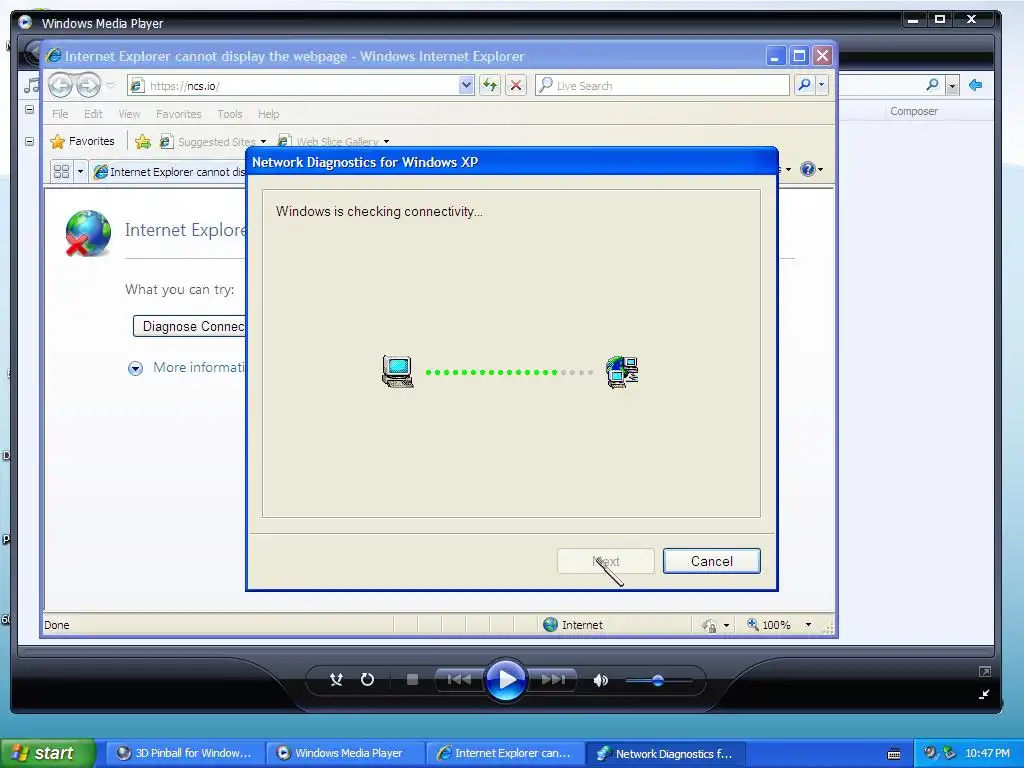Expand the address bar URL history dropdown
This screenshot has height=768, width=1024.
pos(466,85)
